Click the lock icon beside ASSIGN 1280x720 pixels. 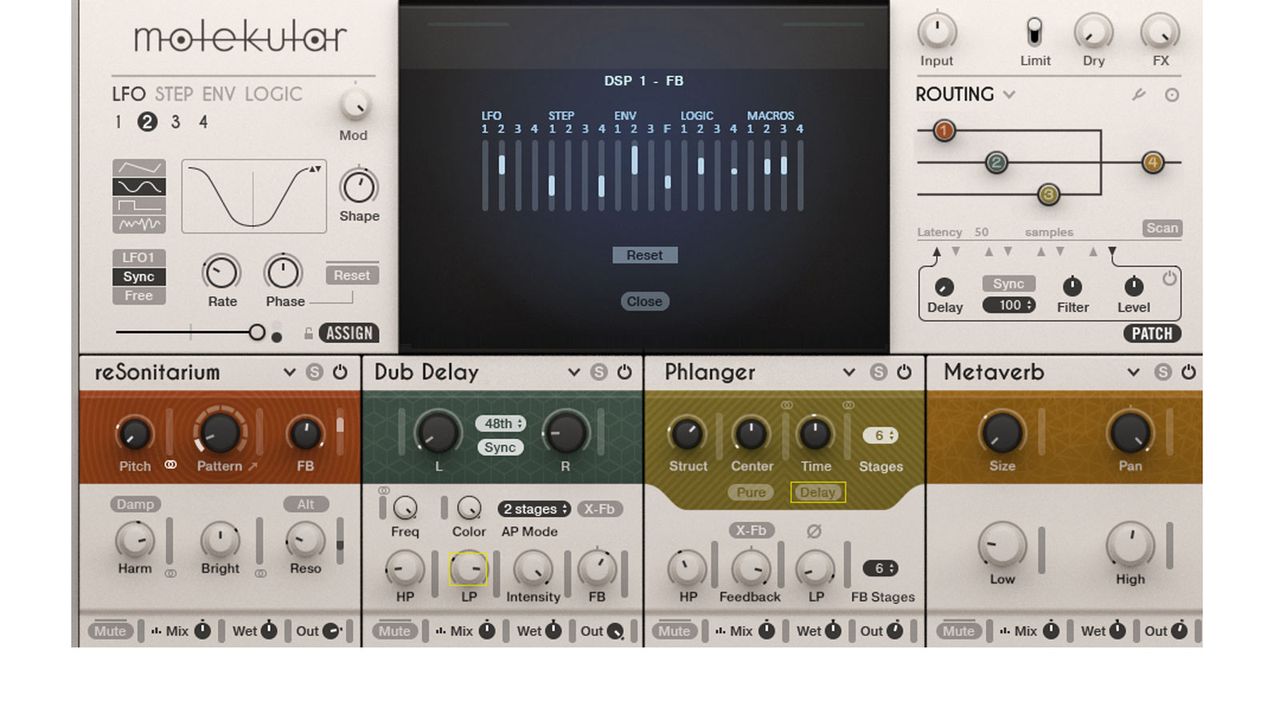pyautogui.click(x=309, y=334)
